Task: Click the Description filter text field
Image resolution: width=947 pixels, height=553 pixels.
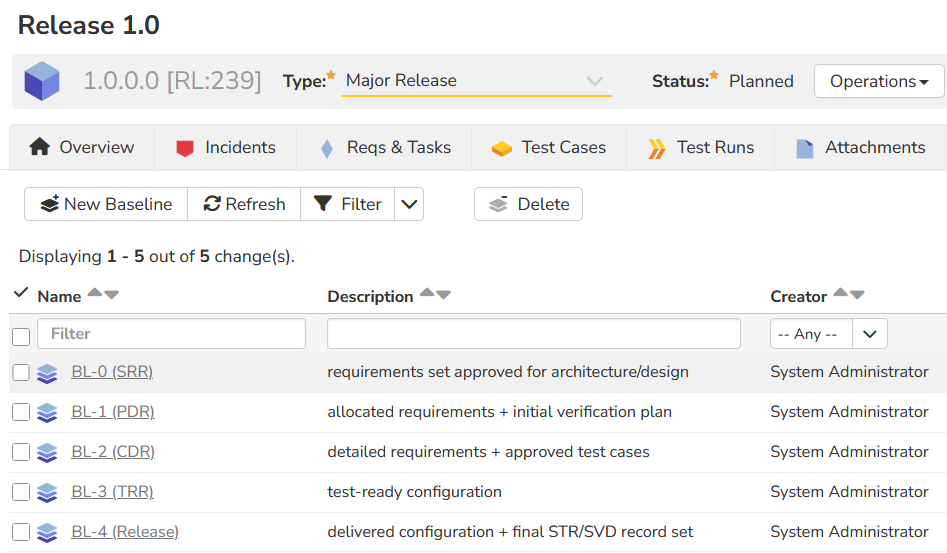Action: click(533, 334)
